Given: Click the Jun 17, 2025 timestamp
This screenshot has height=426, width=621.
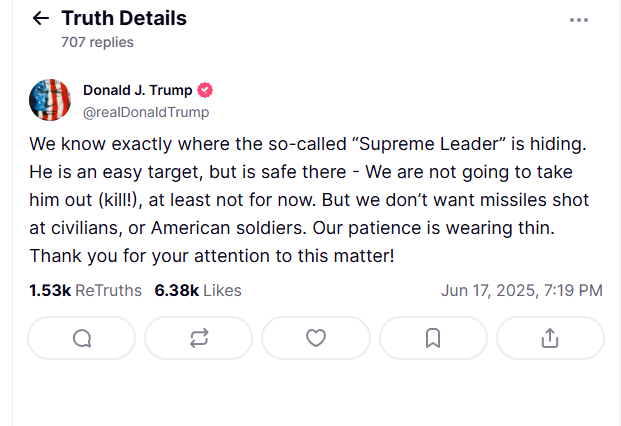Looking at the screenshot, I should (x=521, y=291).
